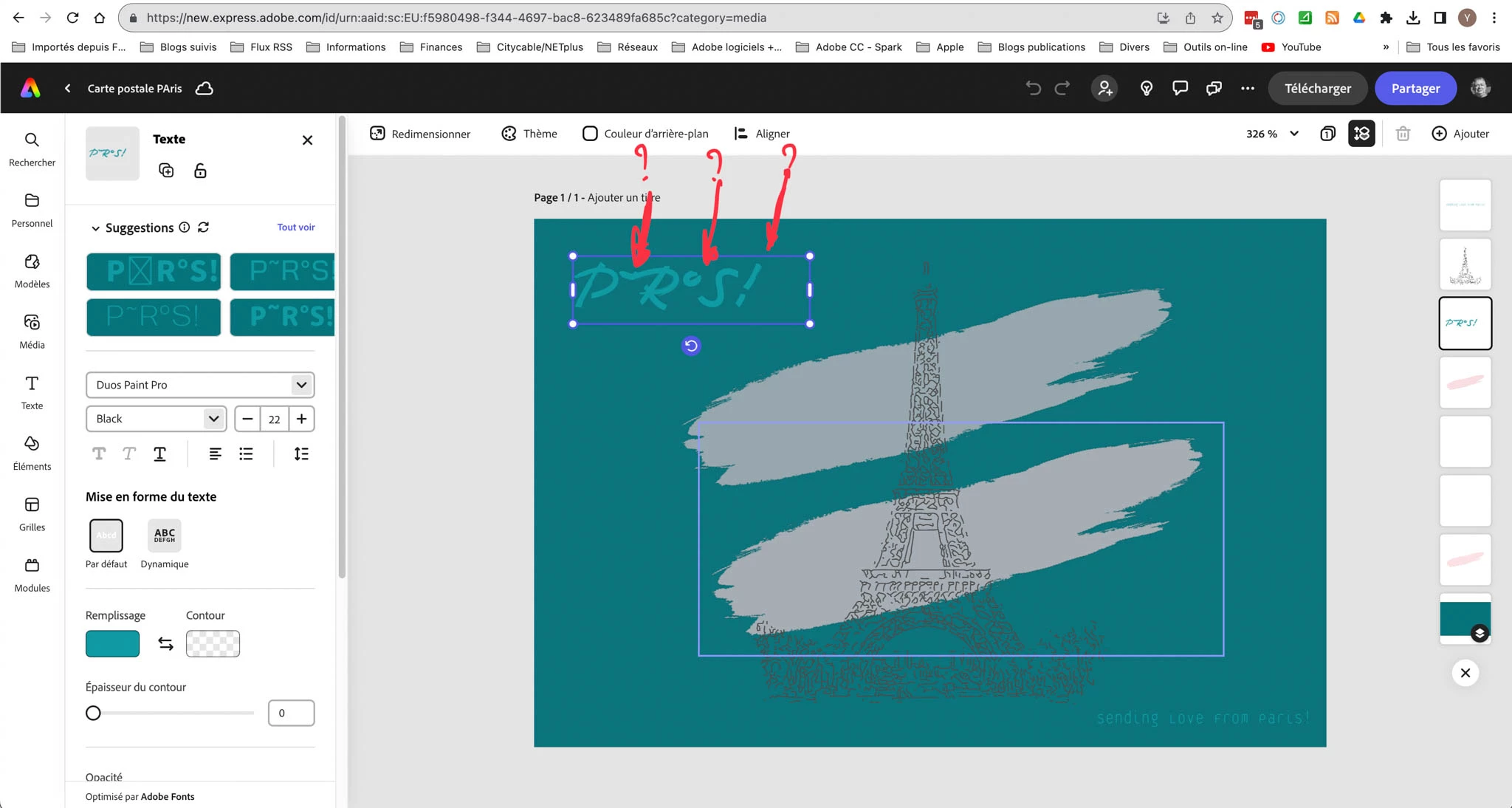
Task: Open the Média panel in sidebar
Action: coord(32,330)
